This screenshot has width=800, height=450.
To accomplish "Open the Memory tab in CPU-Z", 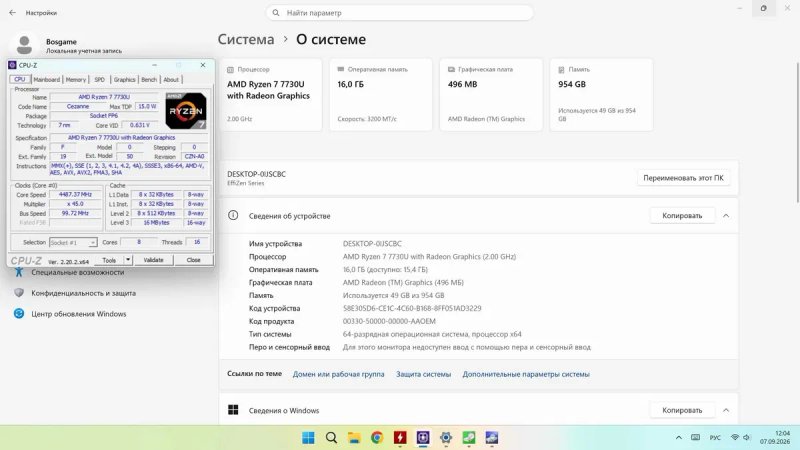I will pos(76,80).
